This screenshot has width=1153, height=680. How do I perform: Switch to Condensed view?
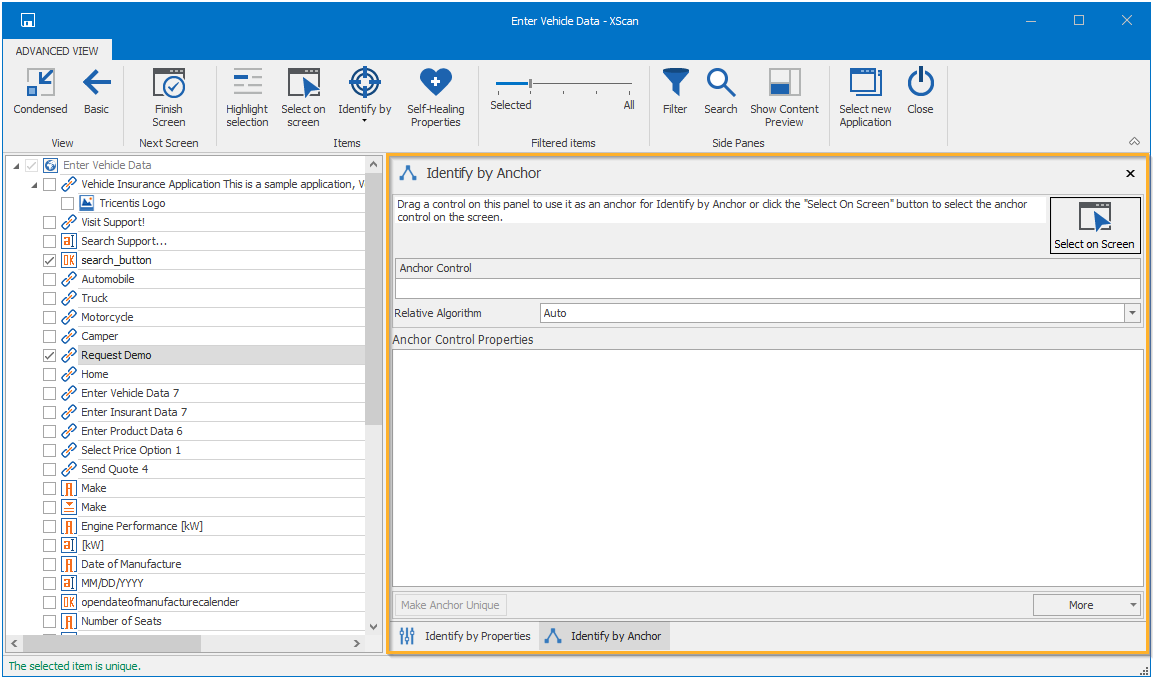pyautogui.click(x=40, y=92)
